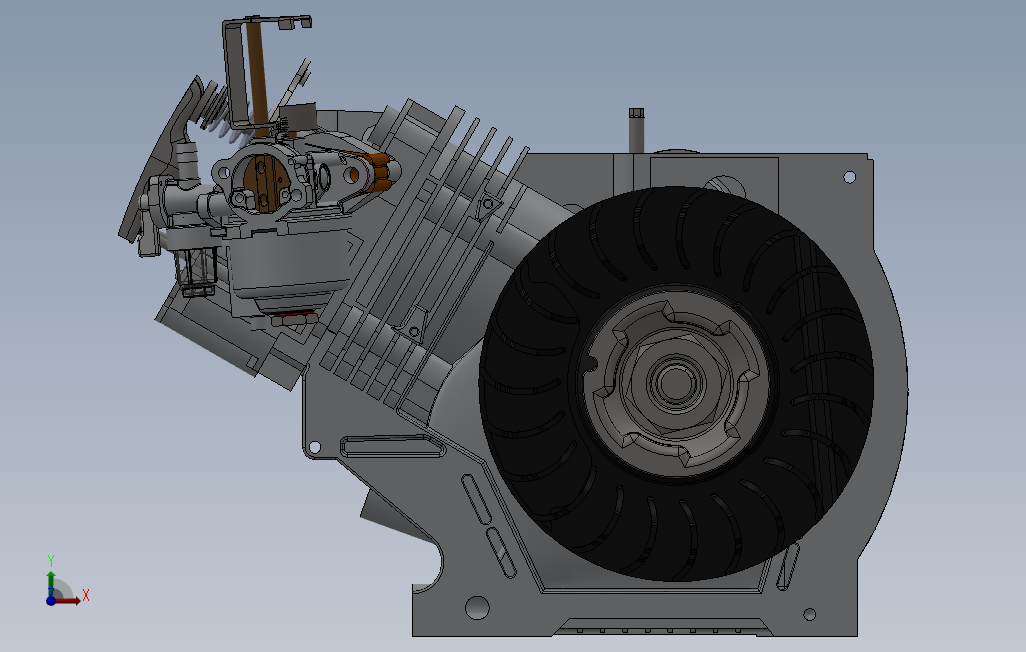The width and height of the screenshot is (1026, 652).
Task: Pick the bottom-right mounting hole of the crankcase
Action: pyautogui.click(x=809, y=614)
